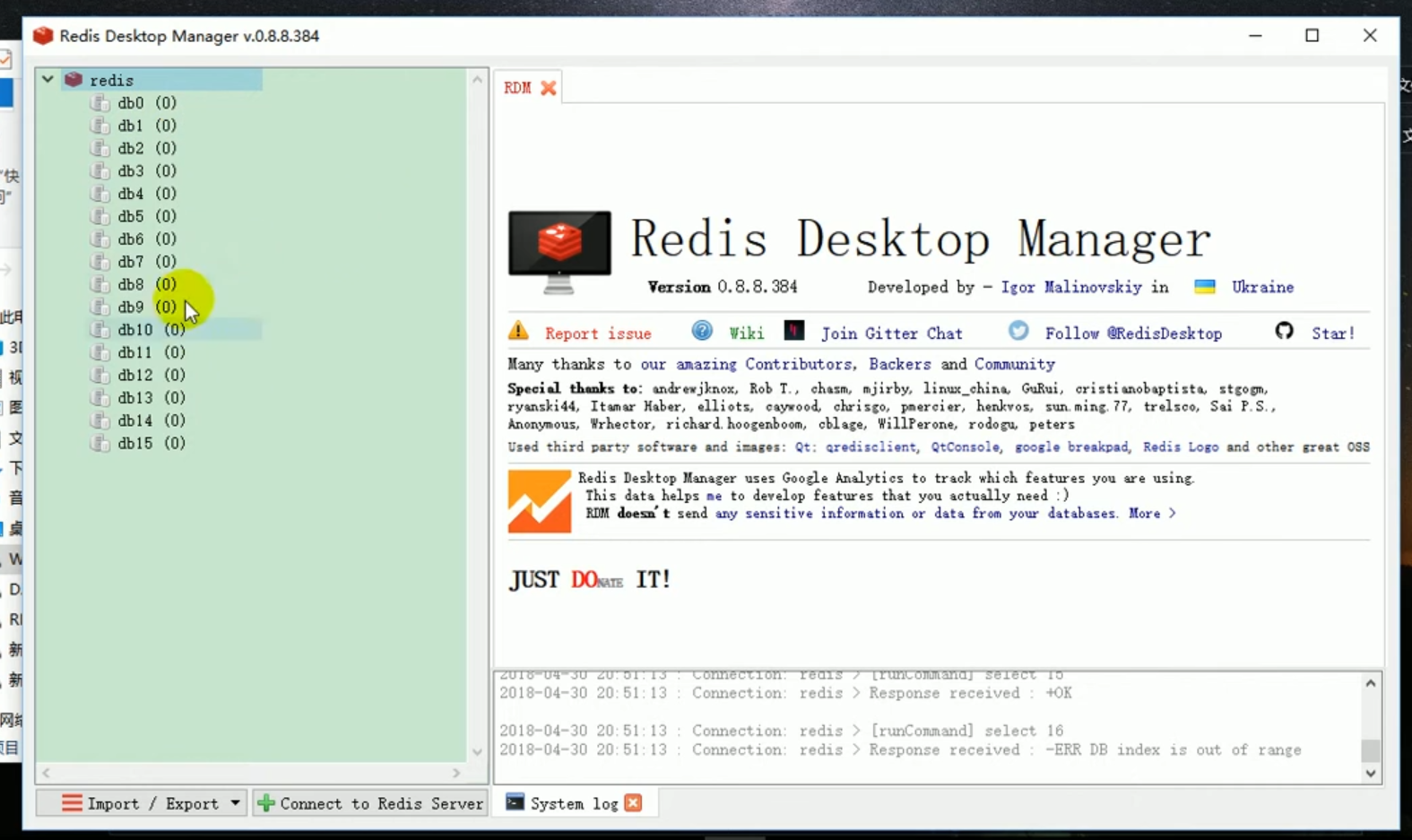This screenshot has width=1412, height=840.
Task: Open the More > analytics link
Action: click(1152, 514)
